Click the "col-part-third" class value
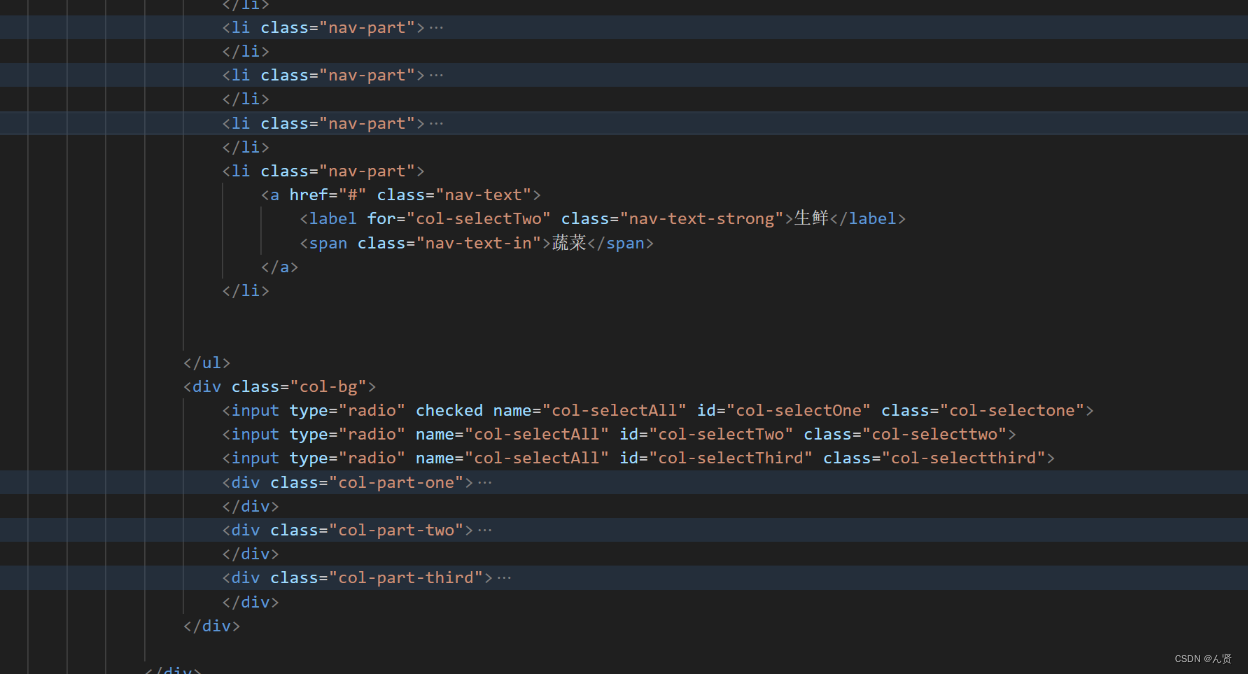 coord(407,578)
